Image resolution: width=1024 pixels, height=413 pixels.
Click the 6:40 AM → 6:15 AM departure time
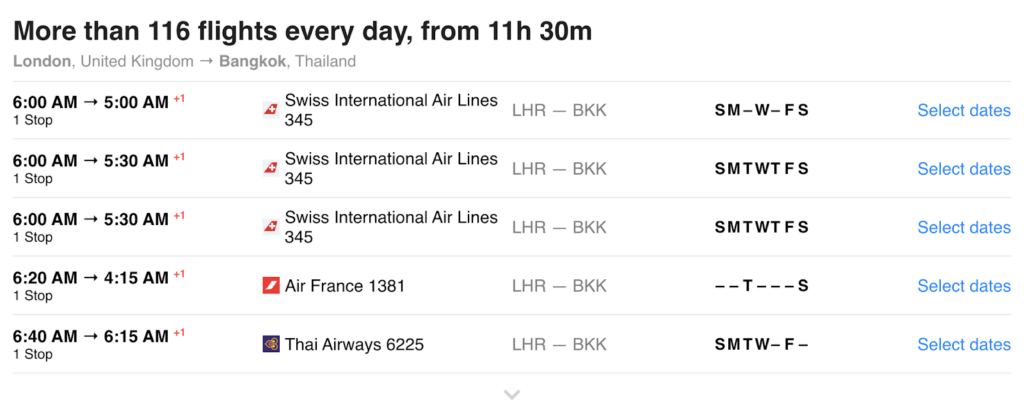point(90,336)
